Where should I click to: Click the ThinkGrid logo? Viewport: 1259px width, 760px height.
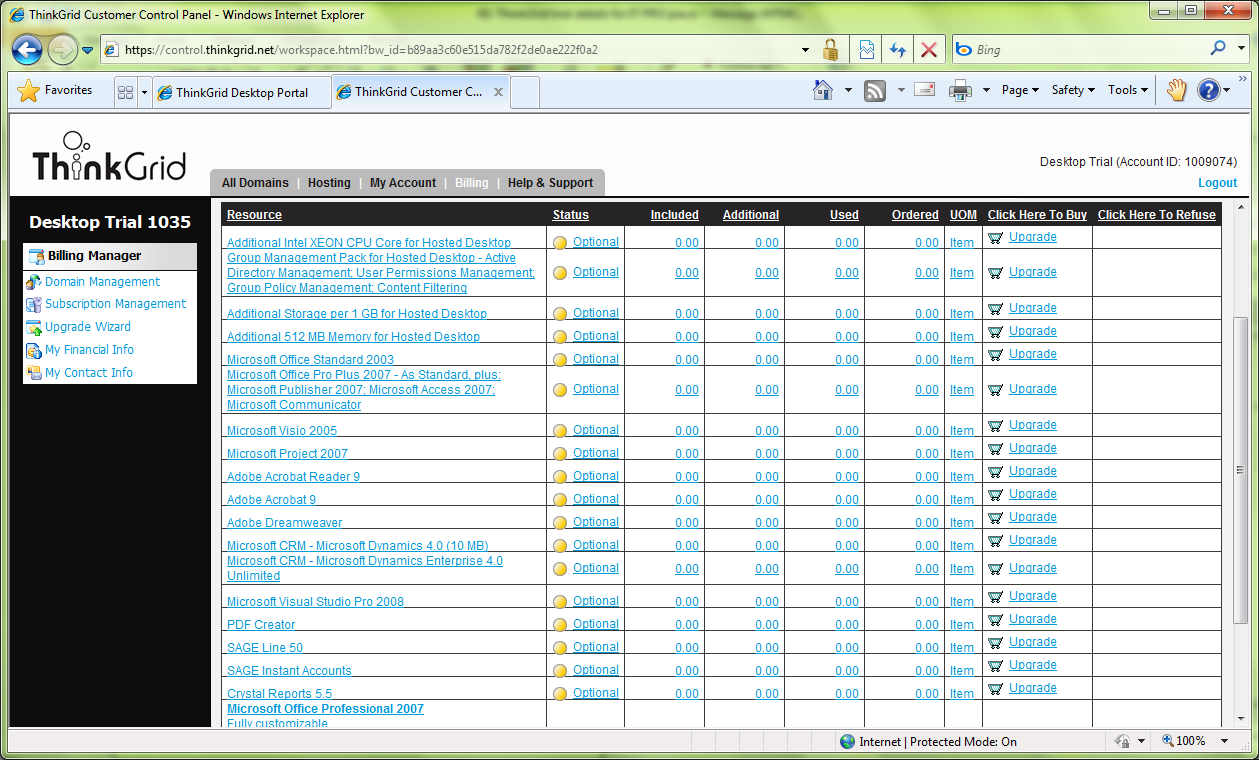click(x=109, y=157)
